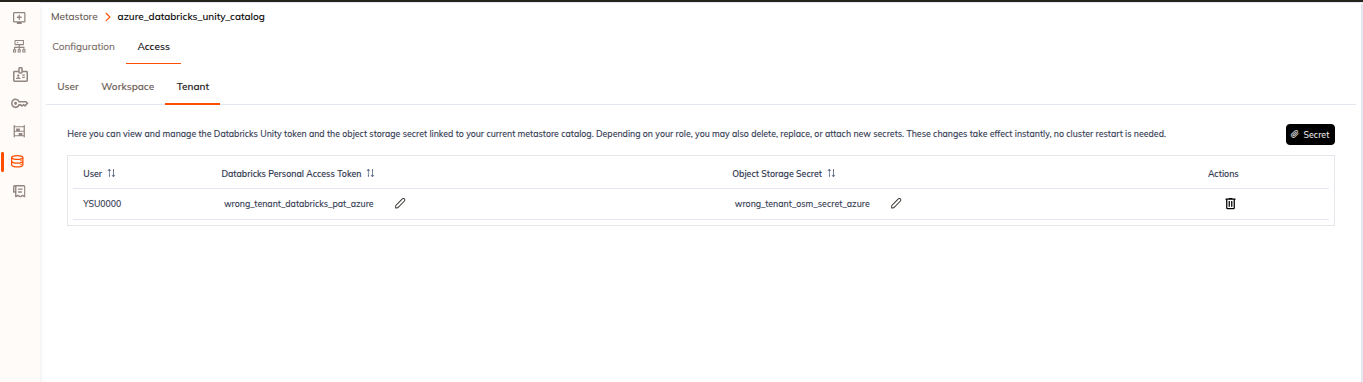
Task: Go back to Metastore breadcrumb
Action: (x=75, y=17)
